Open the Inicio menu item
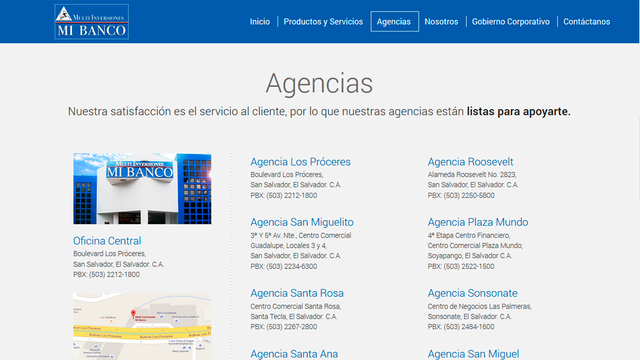Viewport: 640px width, 360px height. click(x=260, y=22)
